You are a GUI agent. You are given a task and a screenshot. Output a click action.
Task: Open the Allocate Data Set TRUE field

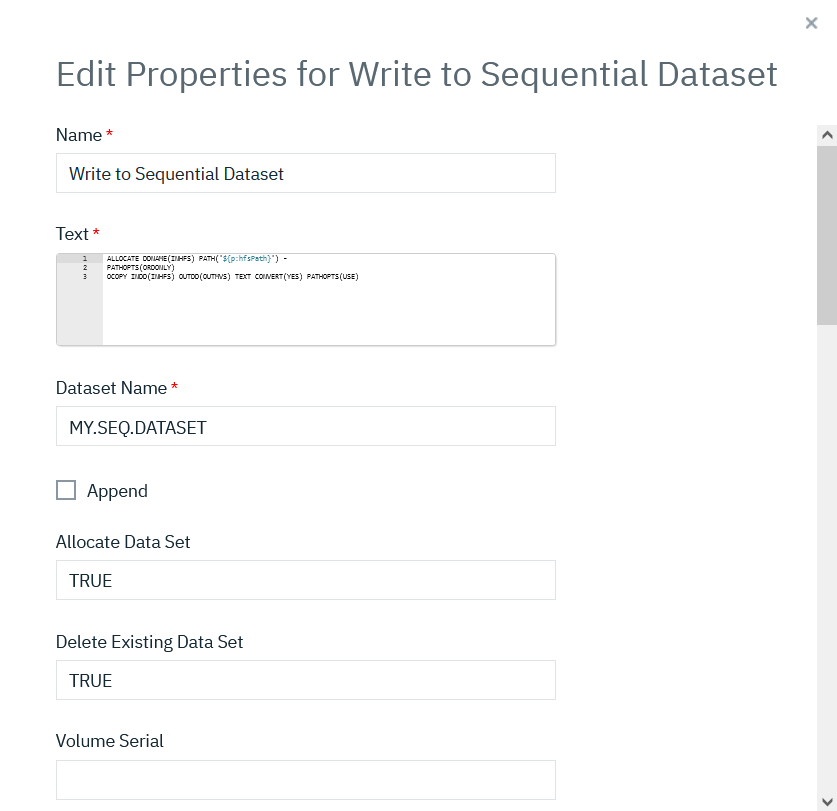pyautogui.click(x=305, y=580)
